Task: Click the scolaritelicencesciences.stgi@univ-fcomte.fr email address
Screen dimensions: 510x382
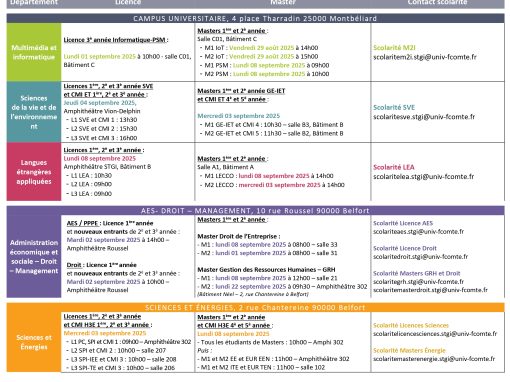Action: pos(435,334)
